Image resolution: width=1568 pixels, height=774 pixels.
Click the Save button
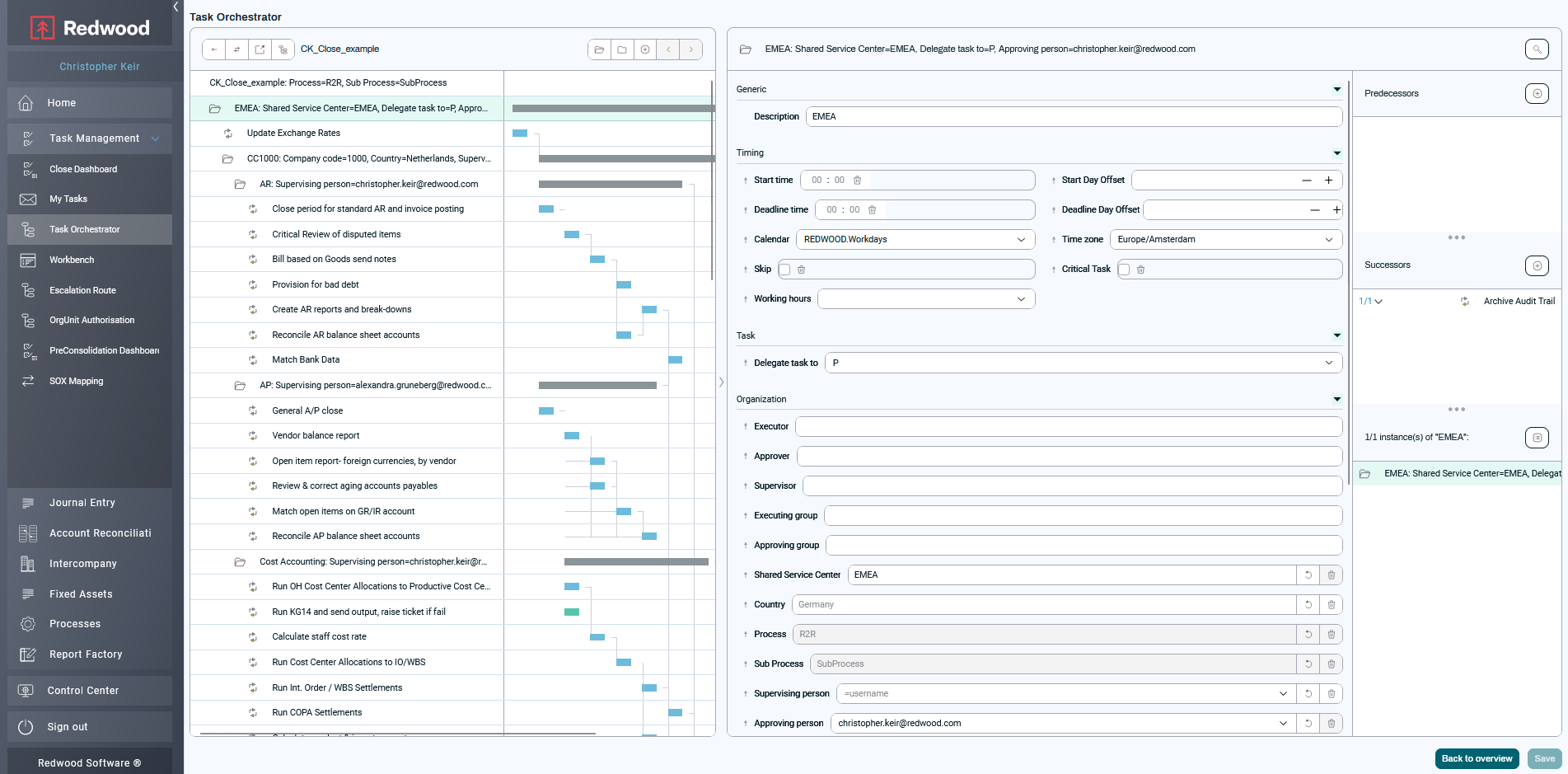pyautogui.click(x=1544, y=759)
